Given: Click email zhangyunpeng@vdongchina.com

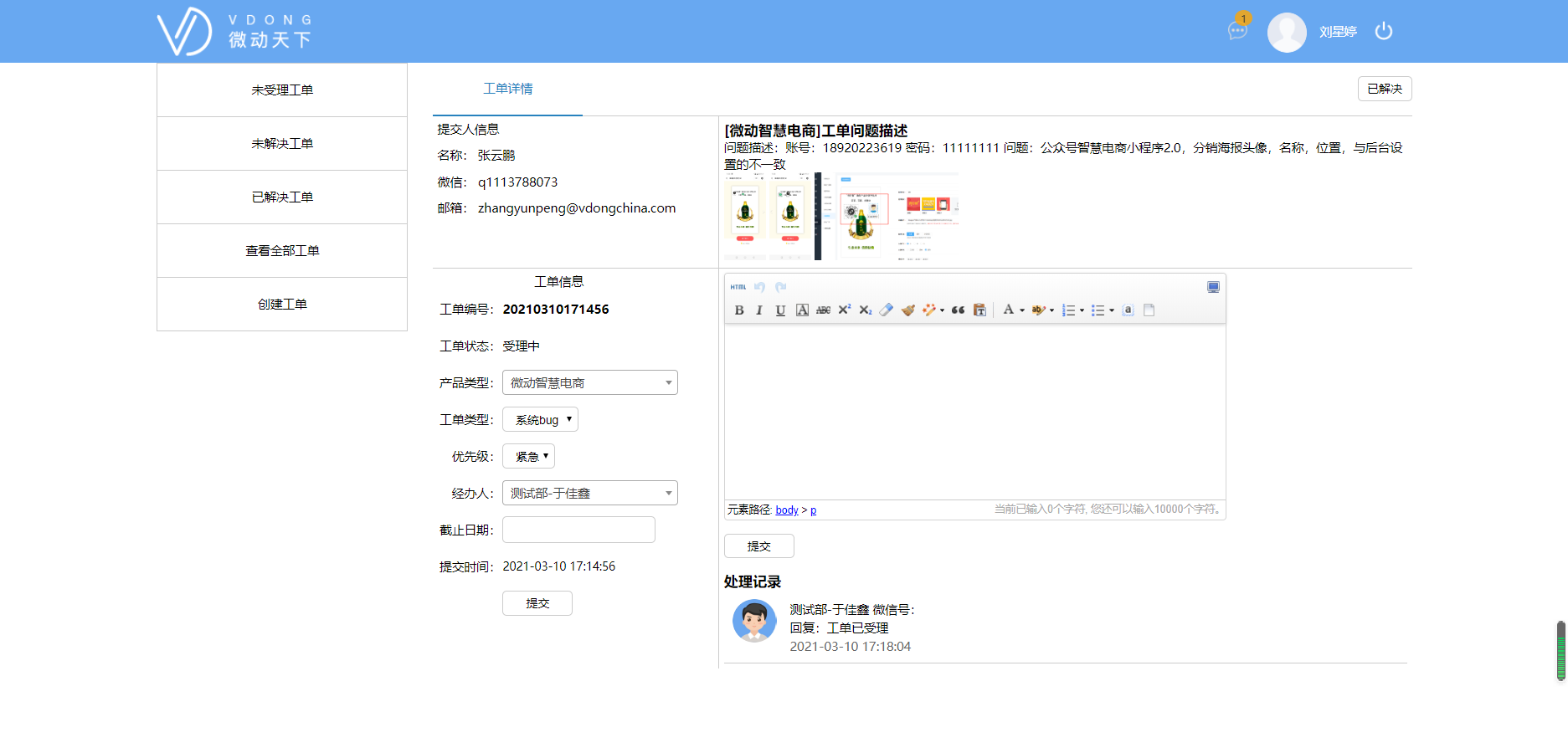Looking at the screenshot, I should [x=577, y=208].
